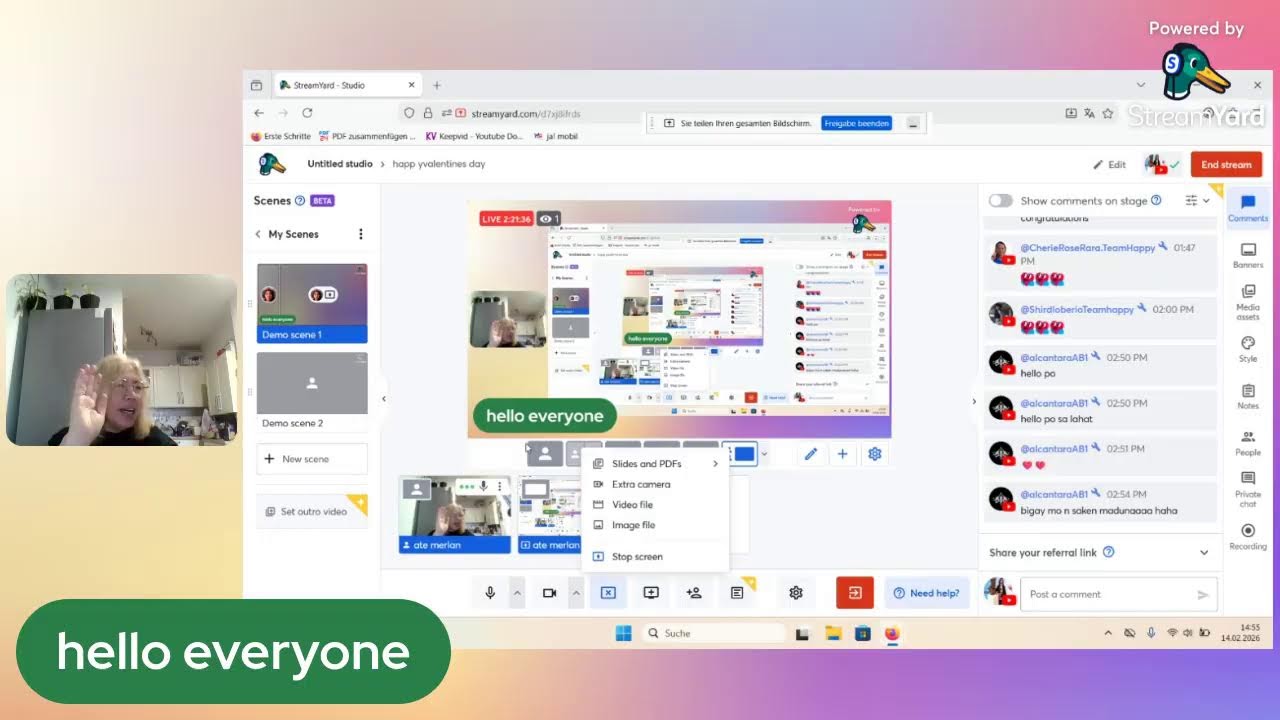Click the stop screen share toolbar icon
Screen dimensions: 1280x720
[607, 593]
